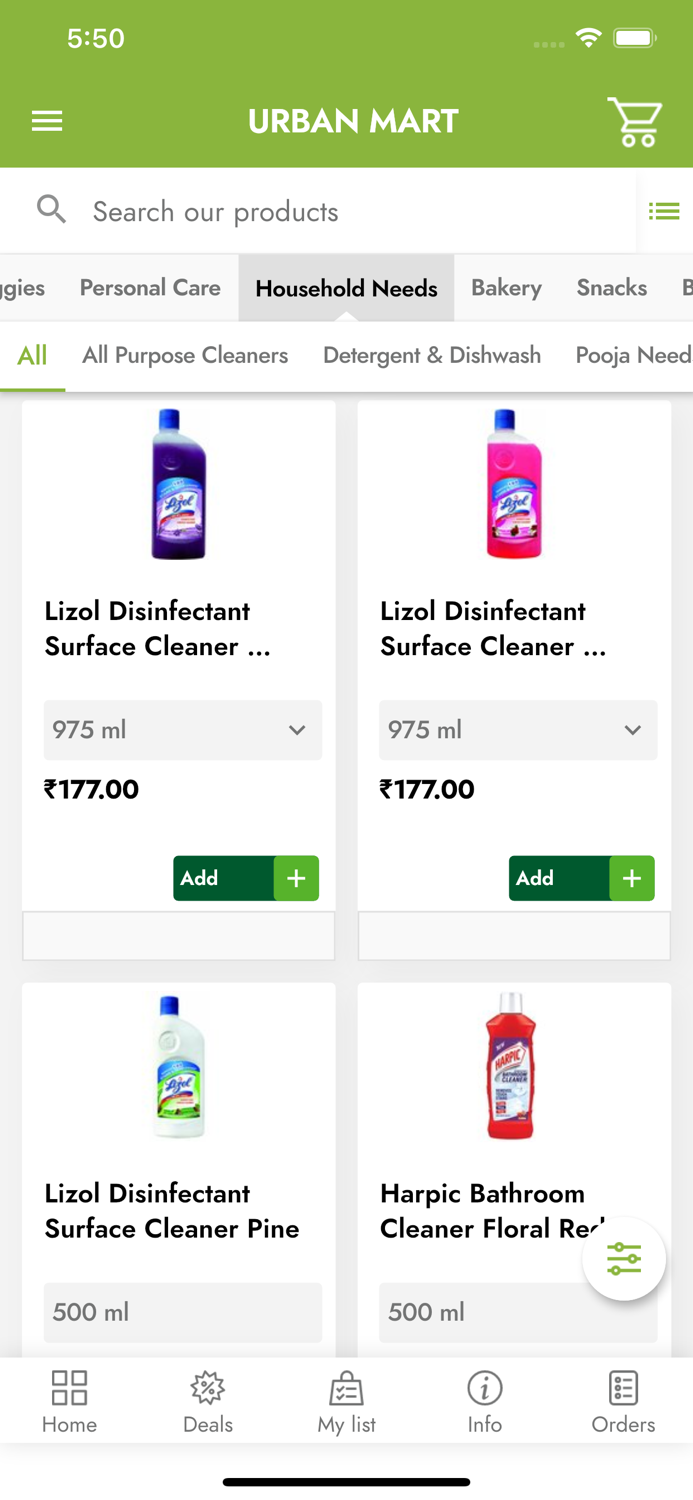Screen dimensions: 693x1500
Task: Open the Info page
Action: coord(485,1402)
